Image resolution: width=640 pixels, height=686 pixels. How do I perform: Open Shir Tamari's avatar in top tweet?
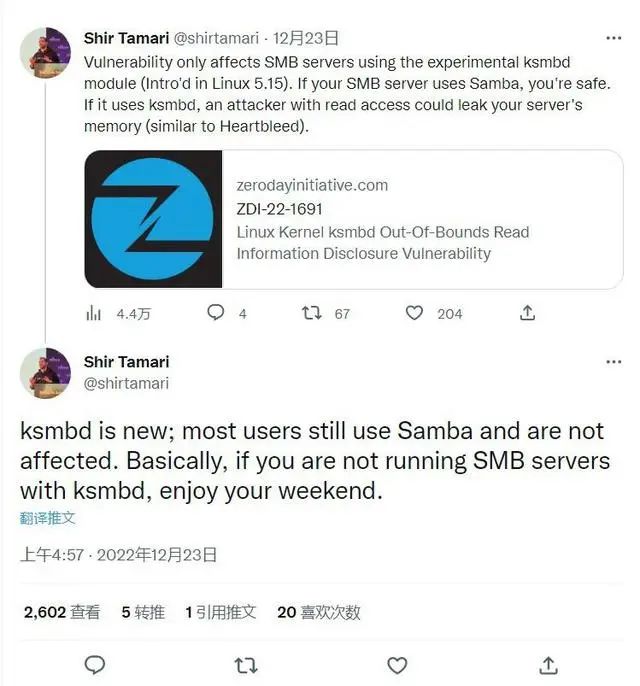coord(45,53)
